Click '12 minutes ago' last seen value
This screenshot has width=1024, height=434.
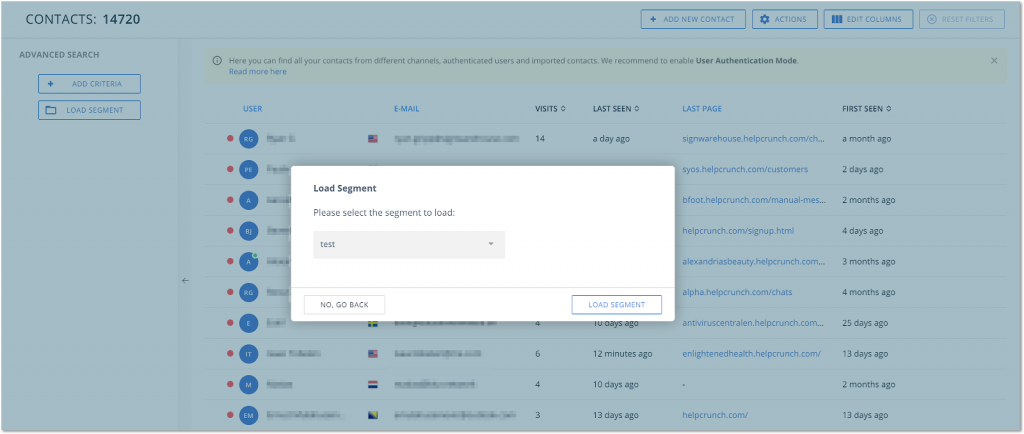pyautogui.click(x=622, y=354)
